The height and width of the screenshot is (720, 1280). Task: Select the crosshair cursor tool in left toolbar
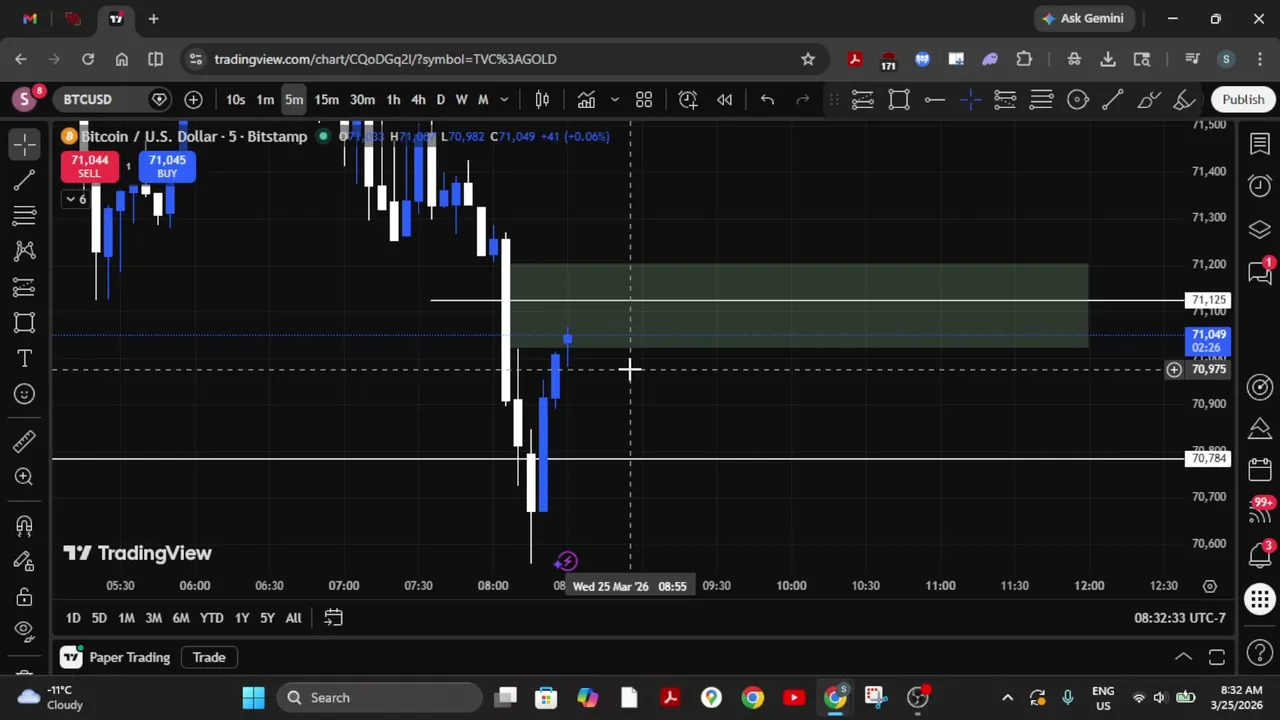25,145
